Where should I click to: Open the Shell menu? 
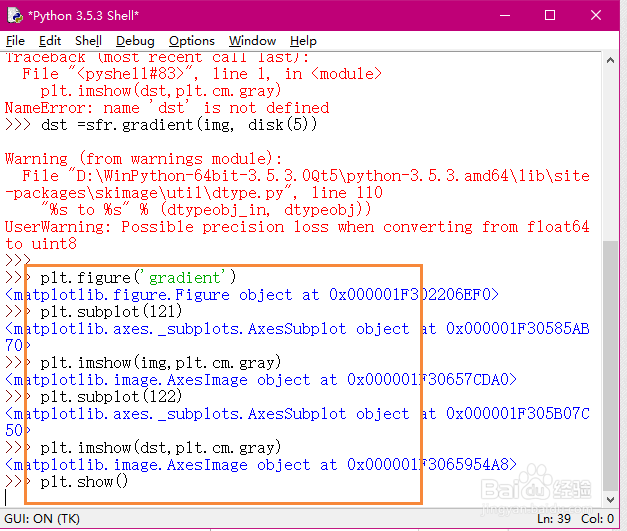88,41
